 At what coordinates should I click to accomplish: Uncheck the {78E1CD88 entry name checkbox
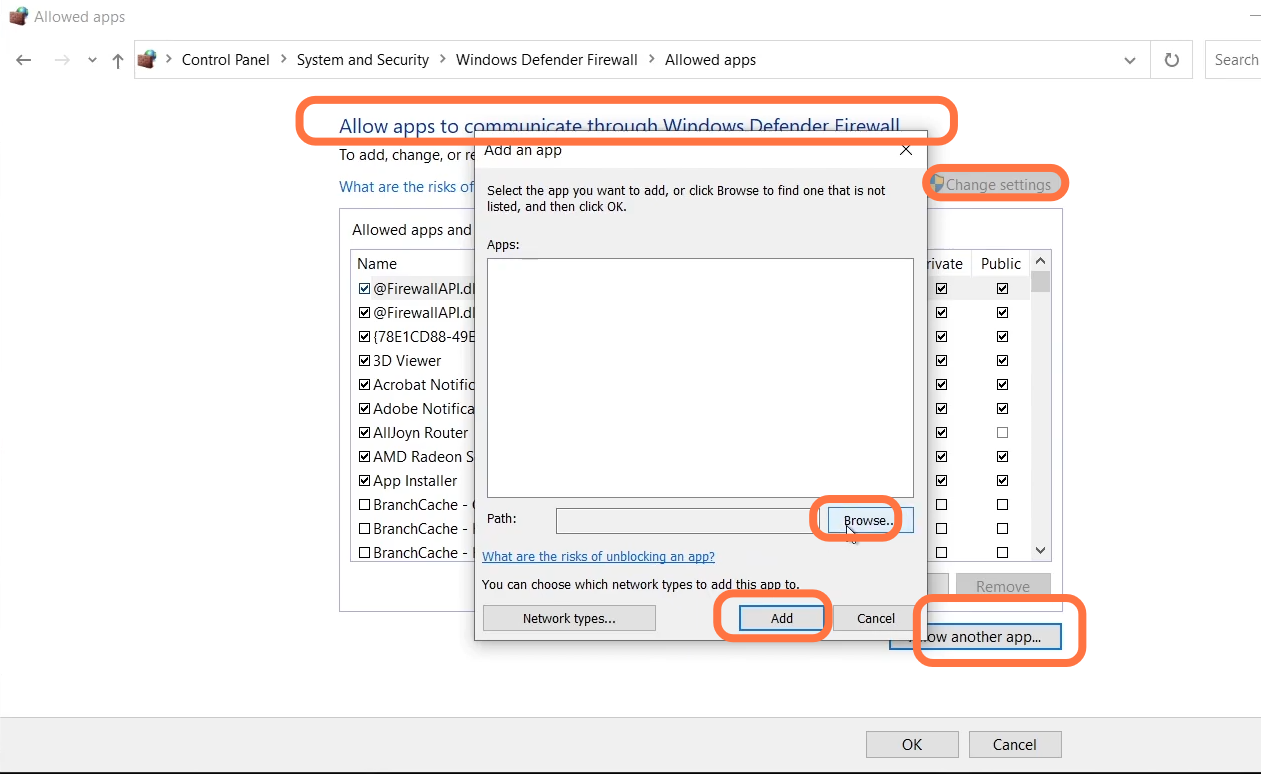365,337
